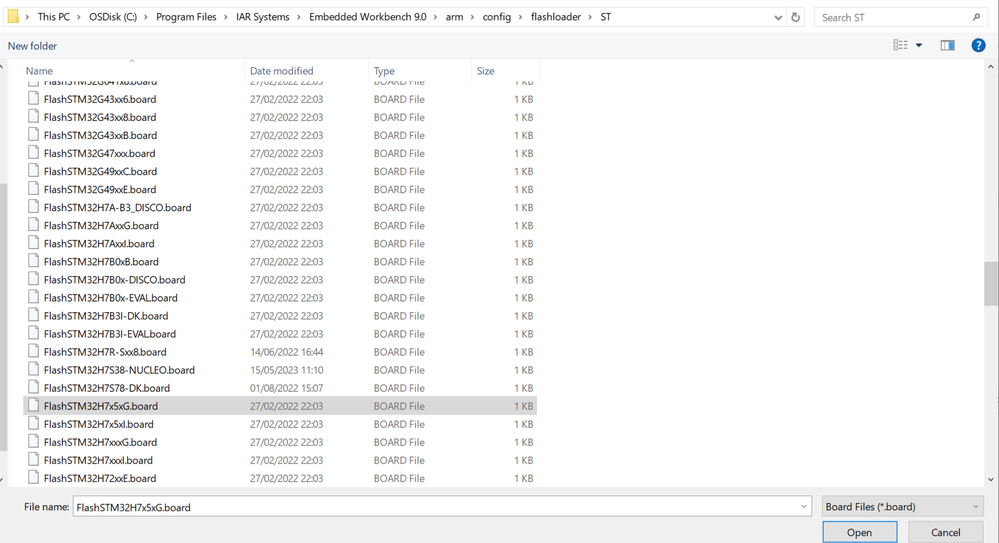
Task: Expand chevron after flashloader in breadcrumb
Action: (591, 17)
